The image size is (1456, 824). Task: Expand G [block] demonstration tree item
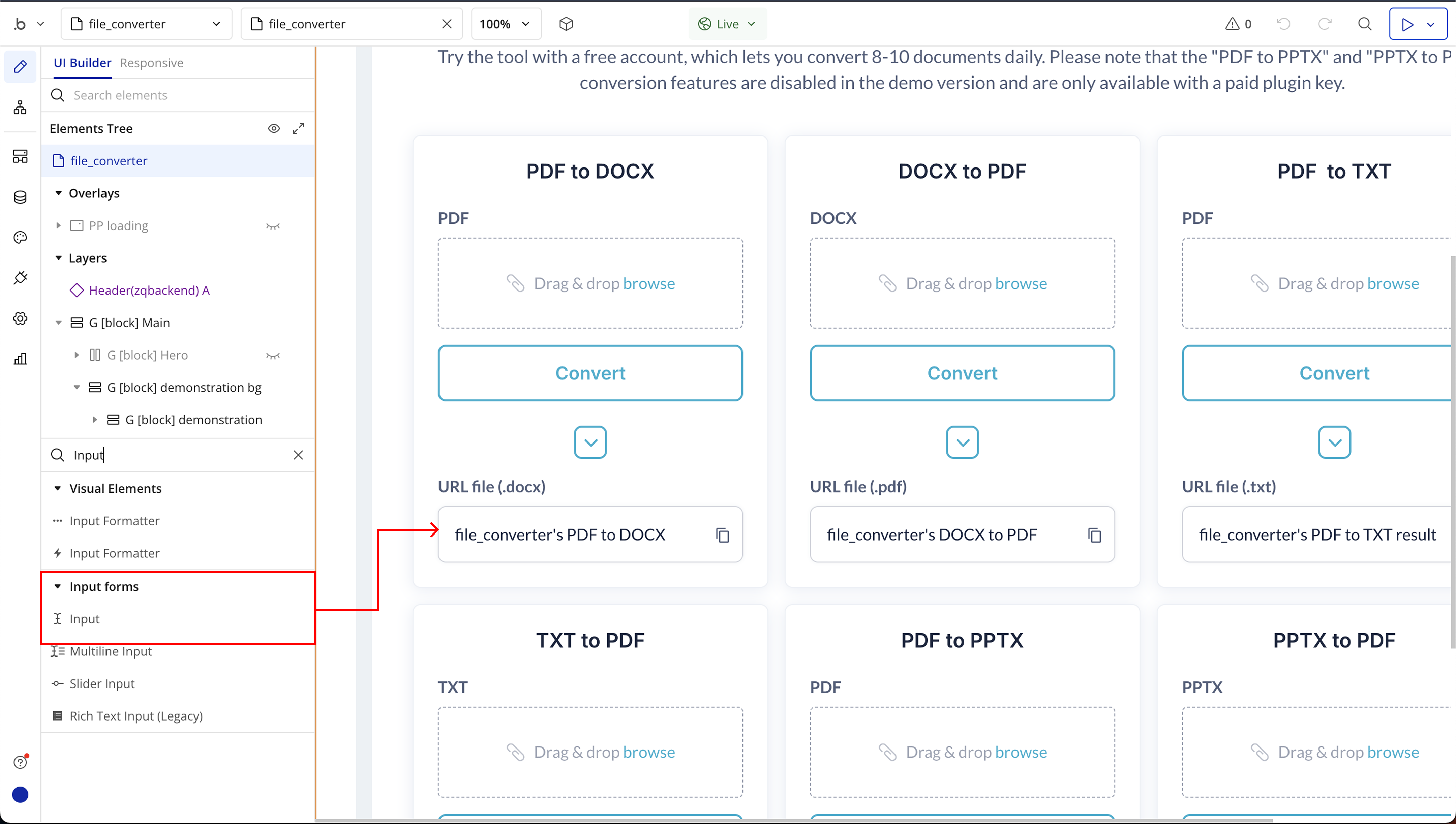click(x=94, y=420)
